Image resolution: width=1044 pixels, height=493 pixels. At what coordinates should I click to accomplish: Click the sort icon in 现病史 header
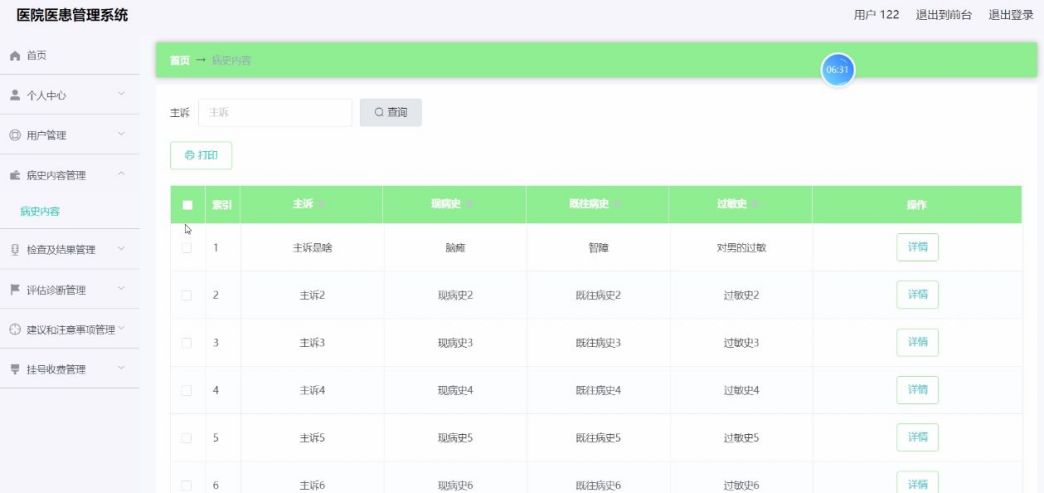coord(470,205)
